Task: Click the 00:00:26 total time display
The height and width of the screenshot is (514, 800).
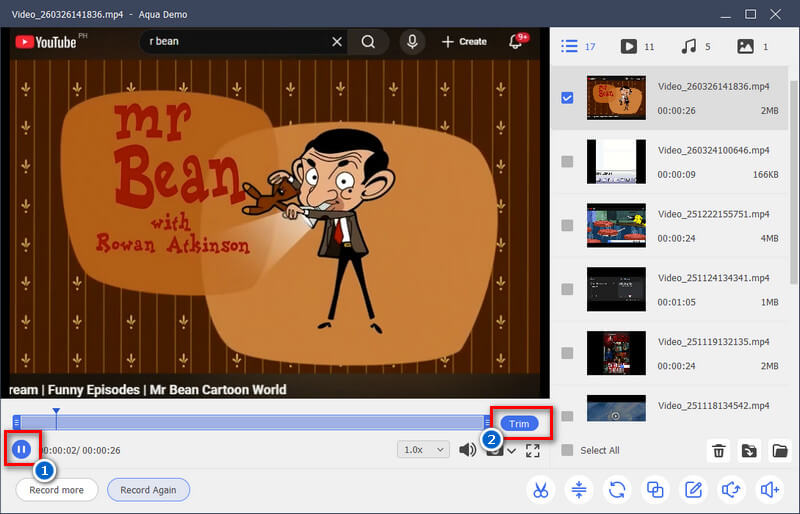Action: pyautogui.click(x=101, y=450)
